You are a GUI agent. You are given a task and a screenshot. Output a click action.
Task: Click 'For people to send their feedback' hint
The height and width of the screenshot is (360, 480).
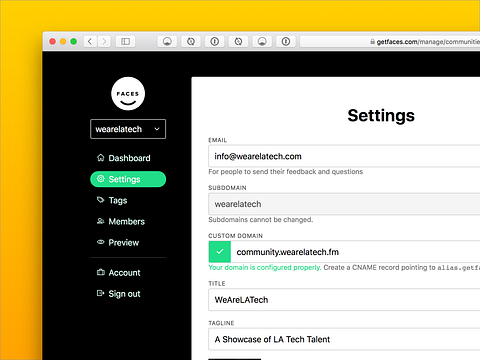[286, 172]
